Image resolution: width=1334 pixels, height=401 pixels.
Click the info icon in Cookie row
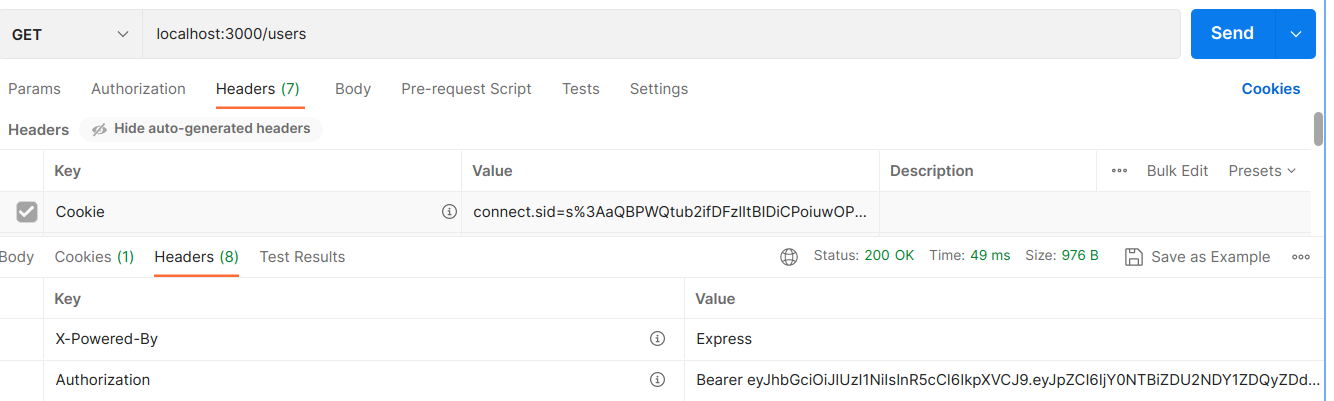(x=449, y=212)
